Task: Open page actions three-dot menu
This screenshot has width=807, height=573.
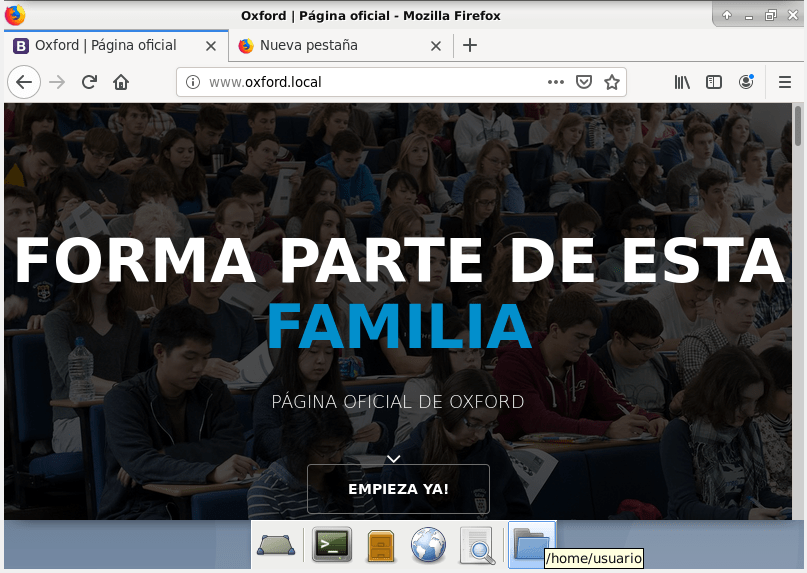Action: coord(556,82)
